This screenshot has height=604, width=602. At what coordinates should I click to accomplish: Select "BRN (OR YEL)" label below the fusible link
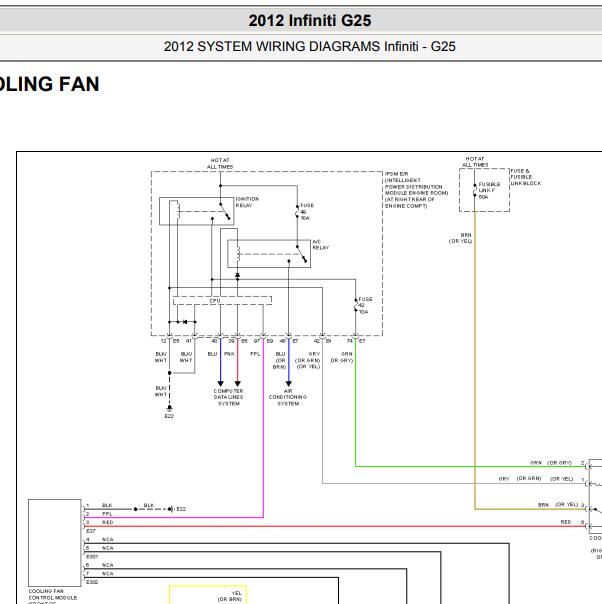pos(461,238)
